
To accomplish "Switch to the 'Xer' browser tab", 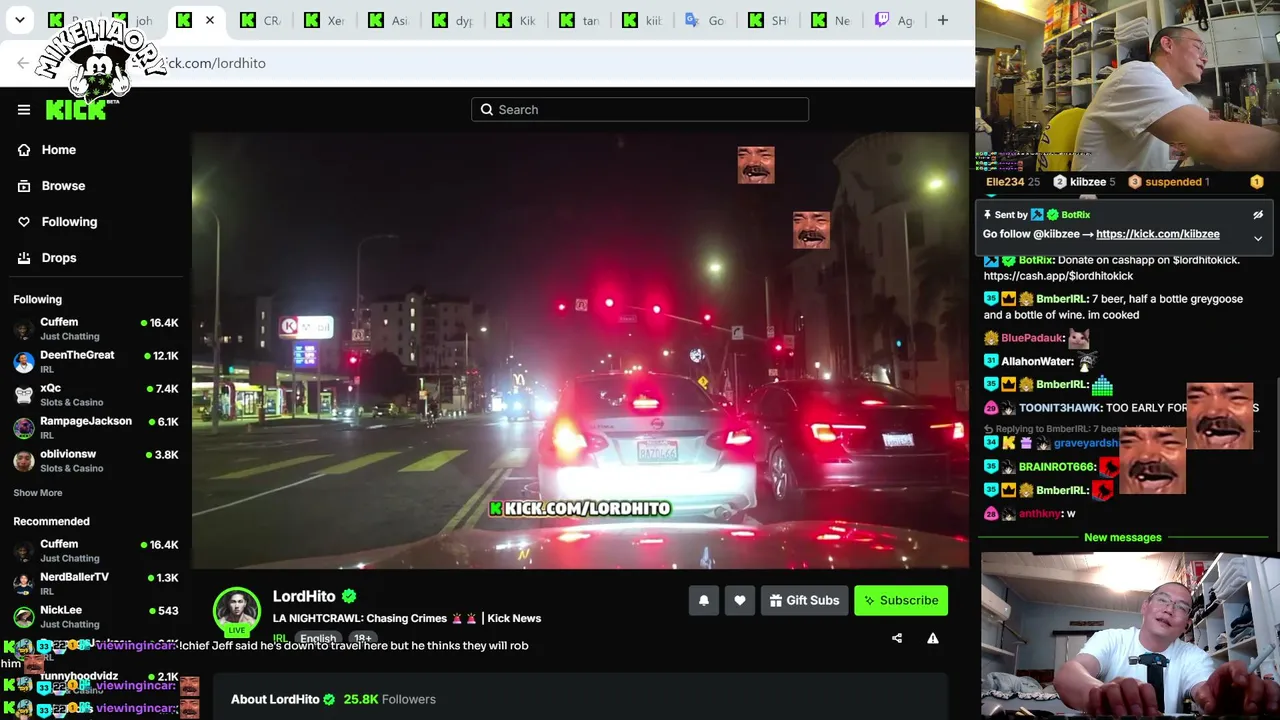I will tap(326, 20).
